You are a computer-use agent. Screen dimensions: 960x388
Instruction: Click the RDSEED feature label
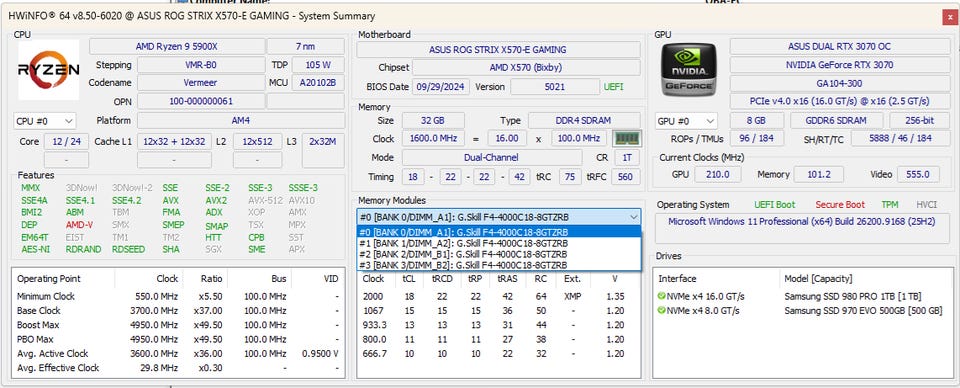click(129, 249)
